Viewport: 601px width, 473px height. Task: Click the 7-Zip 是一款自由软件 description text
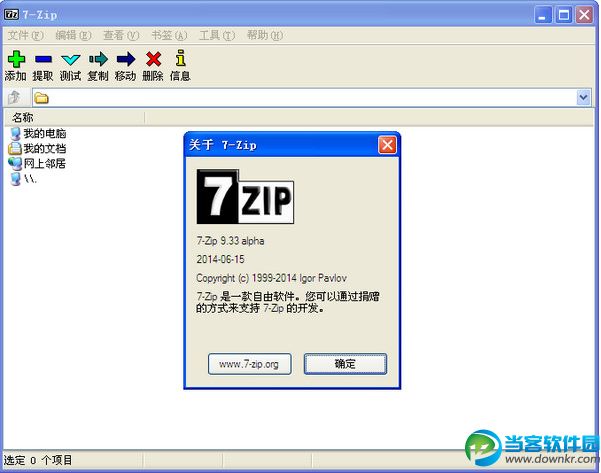click(287, 302)
